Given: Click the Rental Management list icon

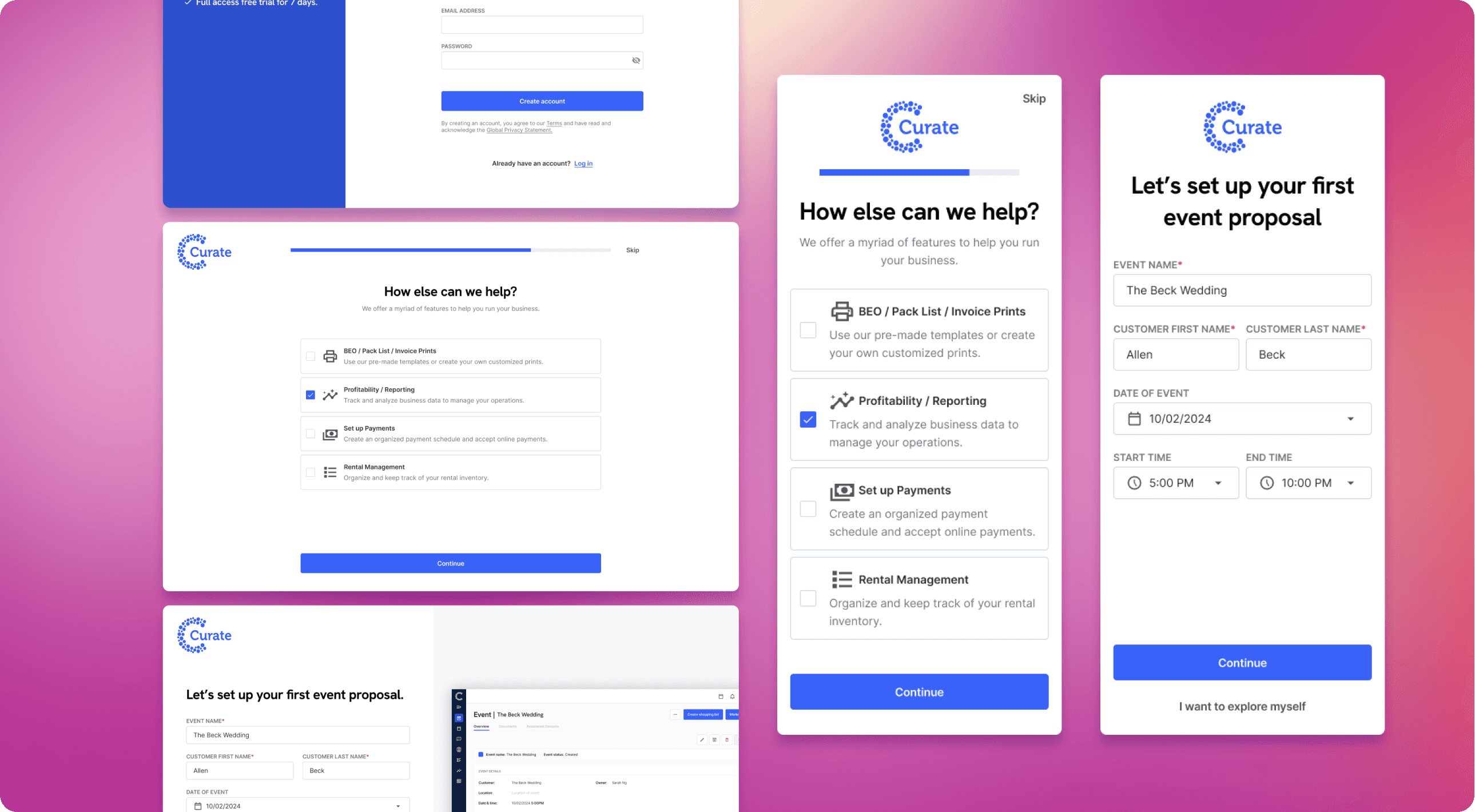Looking at the screenshot, I should click(x=841, y=579).
